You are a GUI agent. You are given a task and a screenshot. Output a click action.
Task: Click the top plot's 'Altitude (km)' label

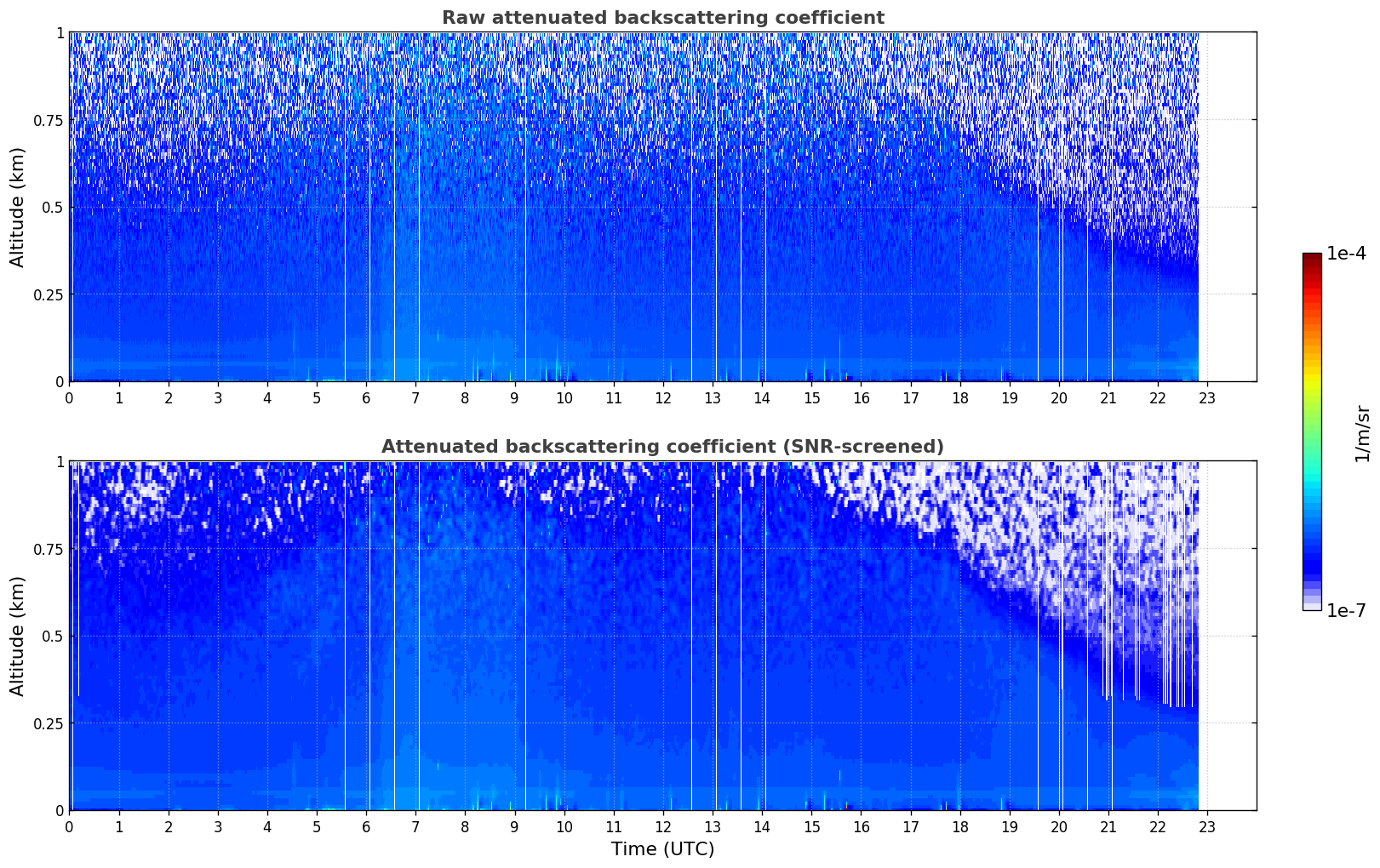coord(18,207)
